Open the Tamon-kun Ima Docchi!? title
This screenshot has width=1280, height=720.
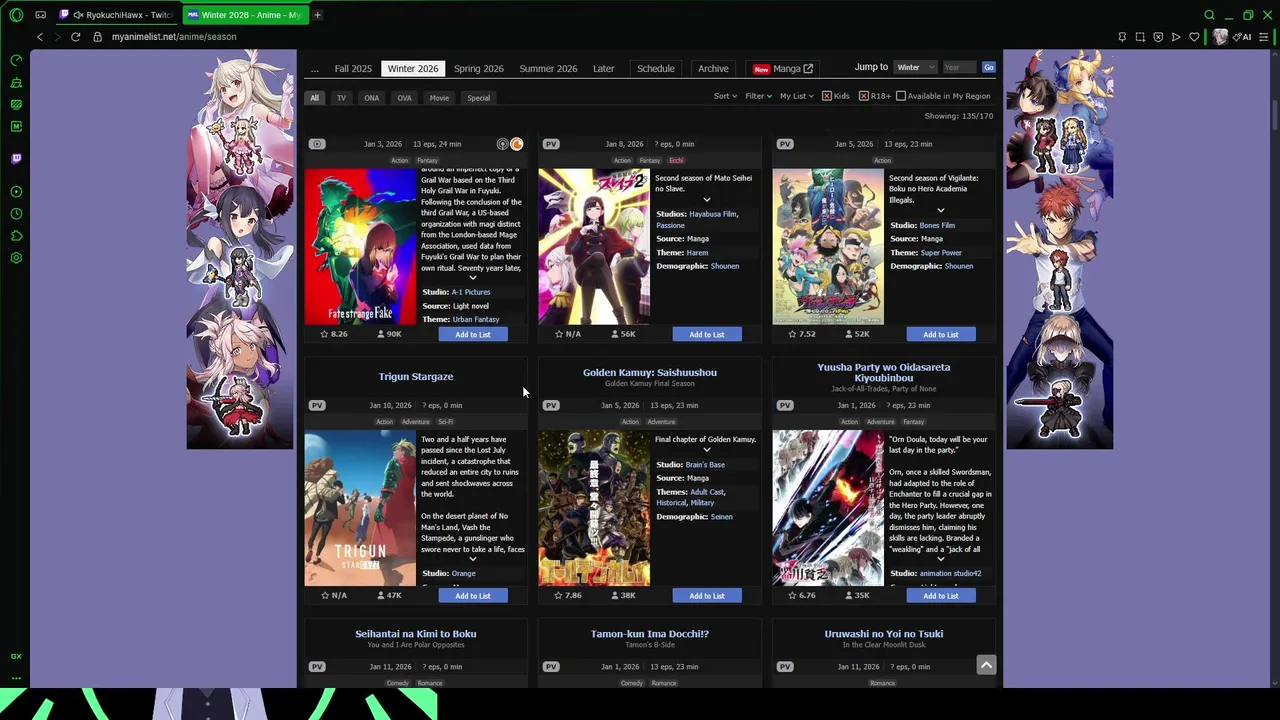tap(650, 634)
